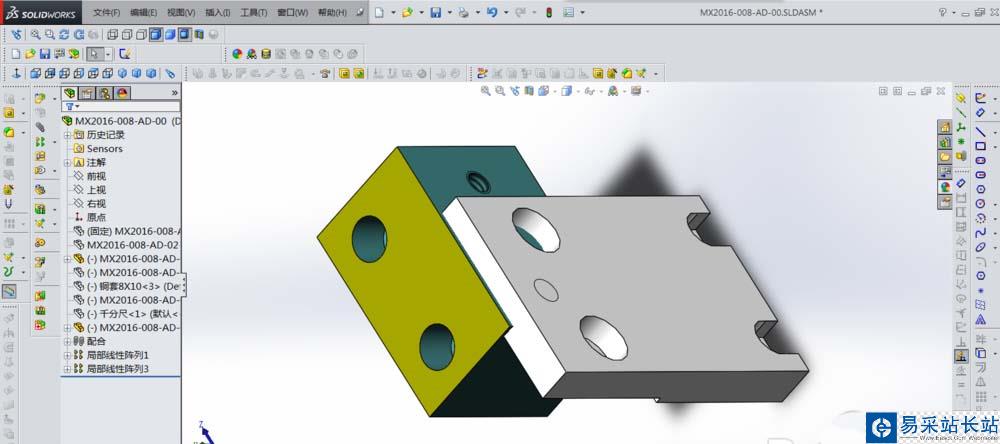
Task: Click Zoom to Fit in heads-up view toolbar
Action: [x=485, y=91]
